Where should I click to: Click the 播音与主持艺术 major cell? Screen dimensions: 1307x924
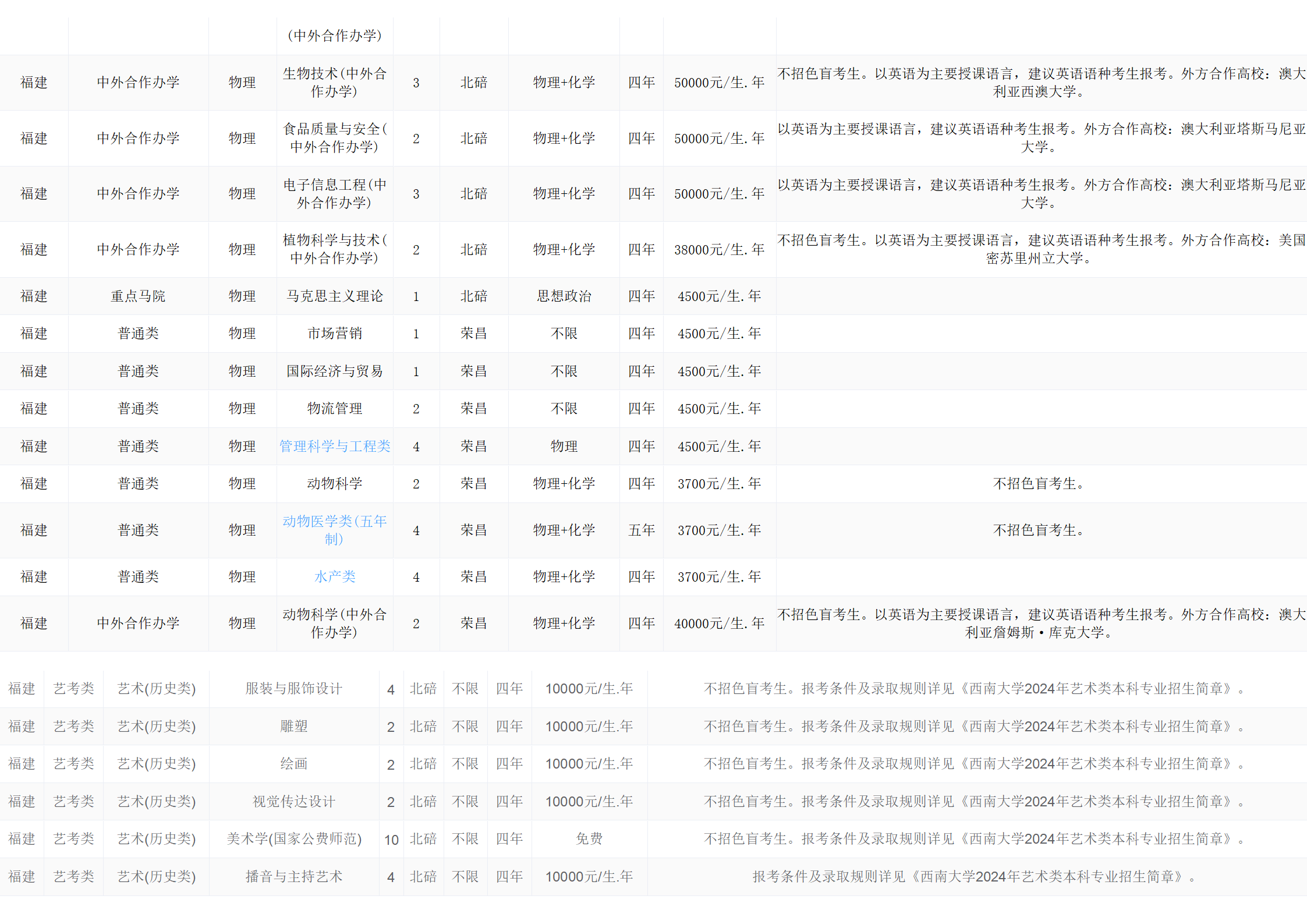(x=294, y=877)
